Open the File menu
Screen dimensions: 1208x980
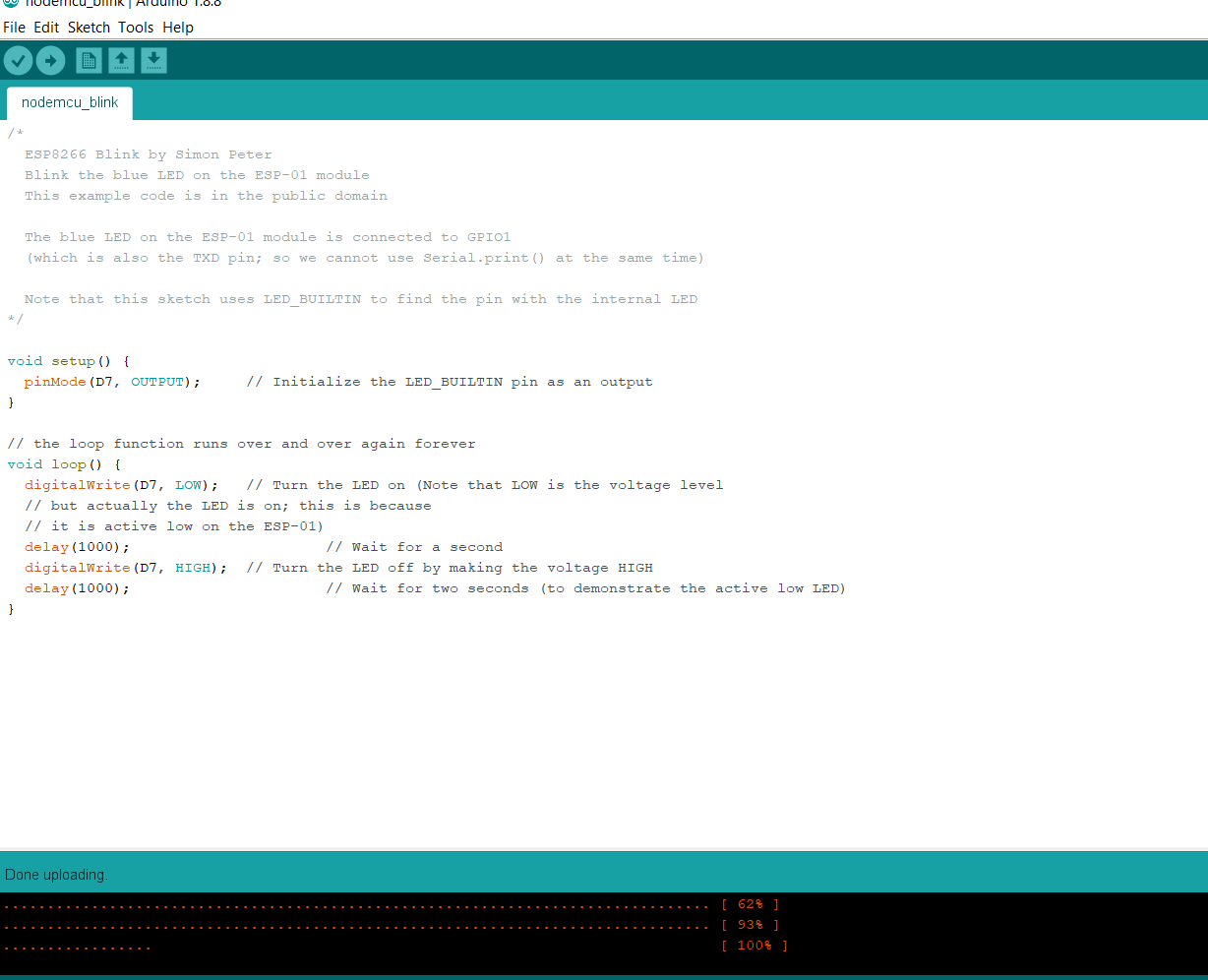point(14,28)
